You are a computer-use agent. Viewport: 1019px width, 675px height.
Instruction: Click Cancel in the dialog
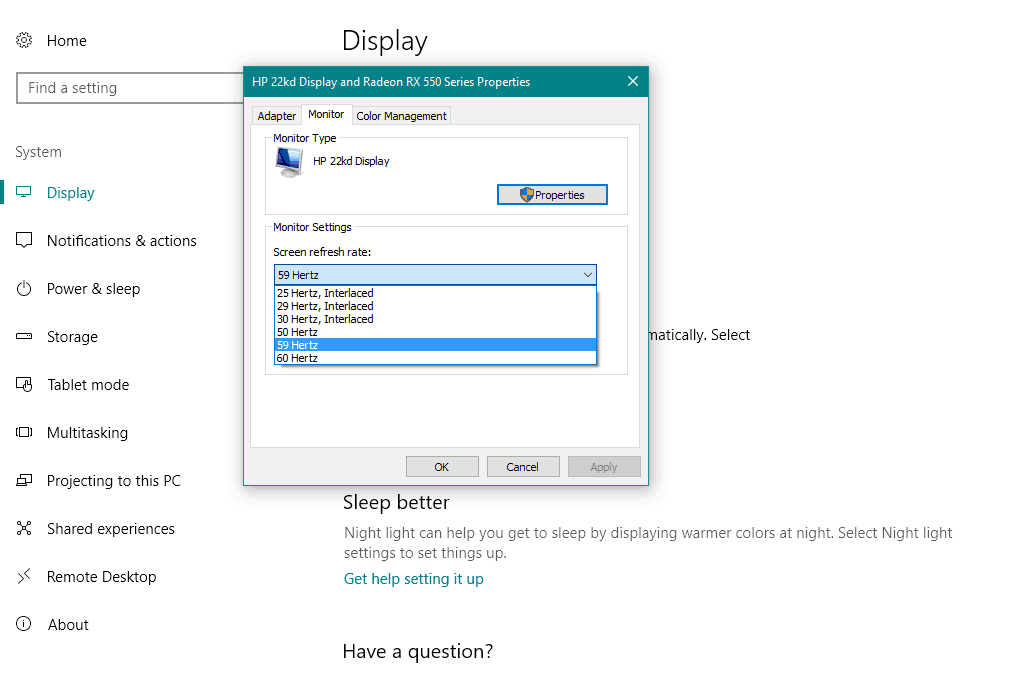522,466
